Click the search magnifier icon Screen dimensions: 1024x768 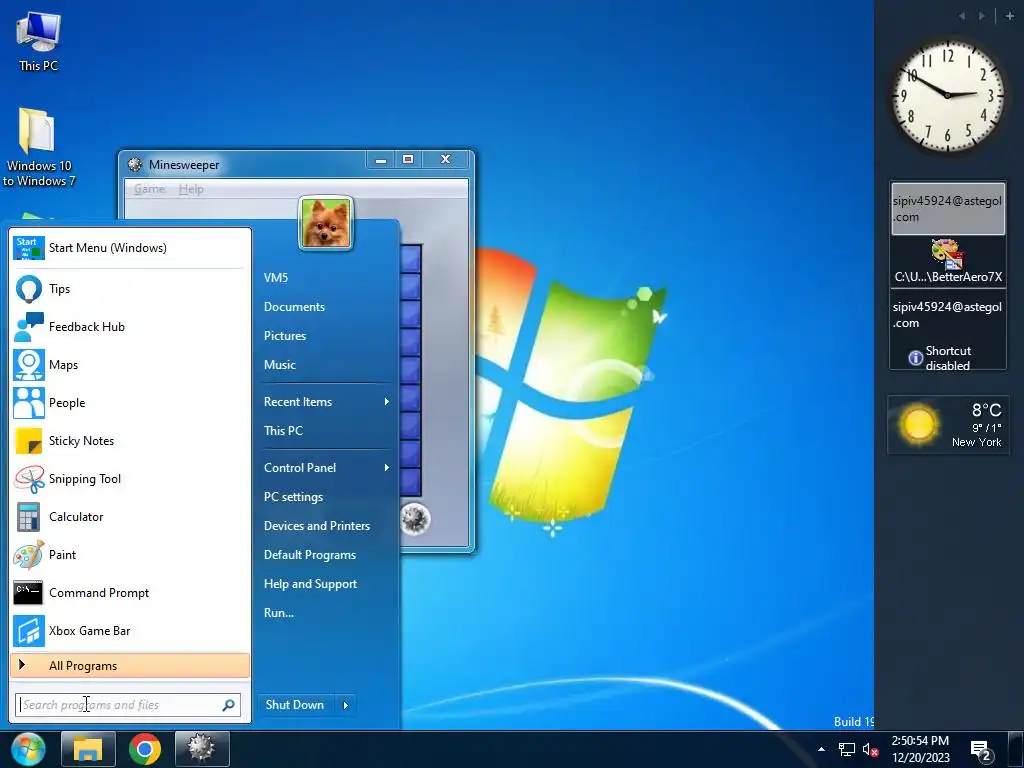pyautogui.click(x=228, y=705)
